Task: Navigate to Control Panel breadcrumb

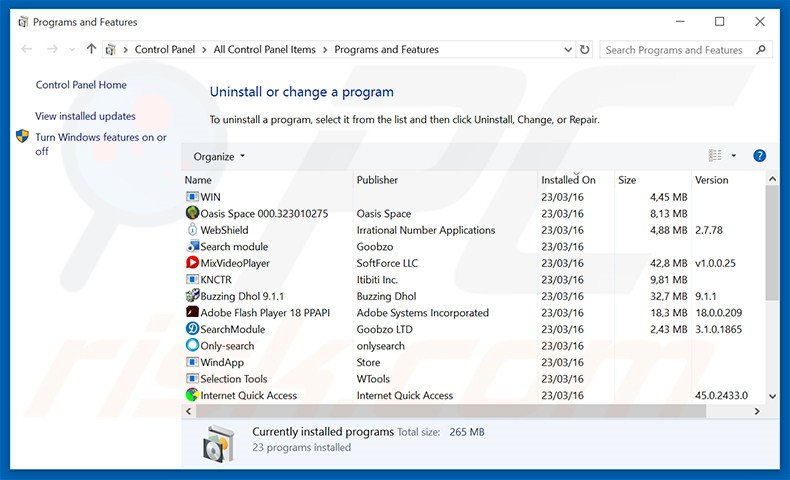Action: click(165, 49)
